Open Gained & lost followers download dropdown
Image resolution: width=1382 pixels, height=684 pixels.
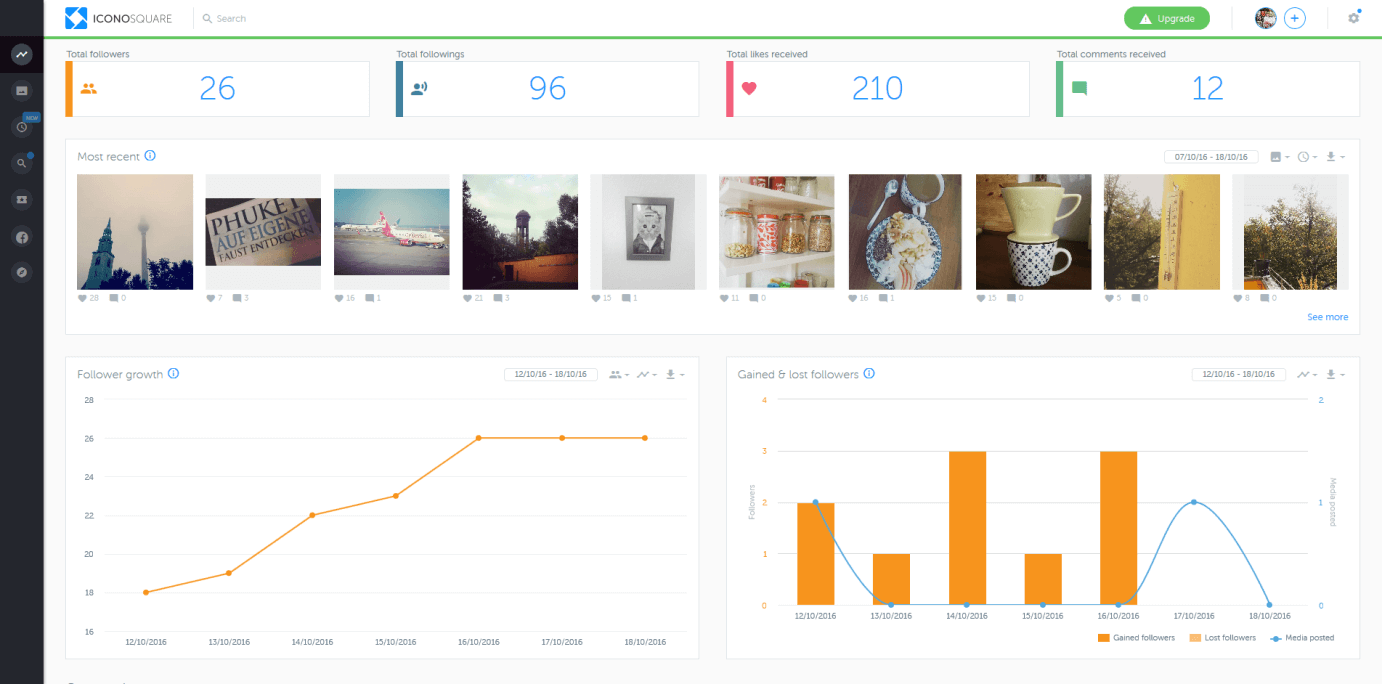pos(1334,375)
